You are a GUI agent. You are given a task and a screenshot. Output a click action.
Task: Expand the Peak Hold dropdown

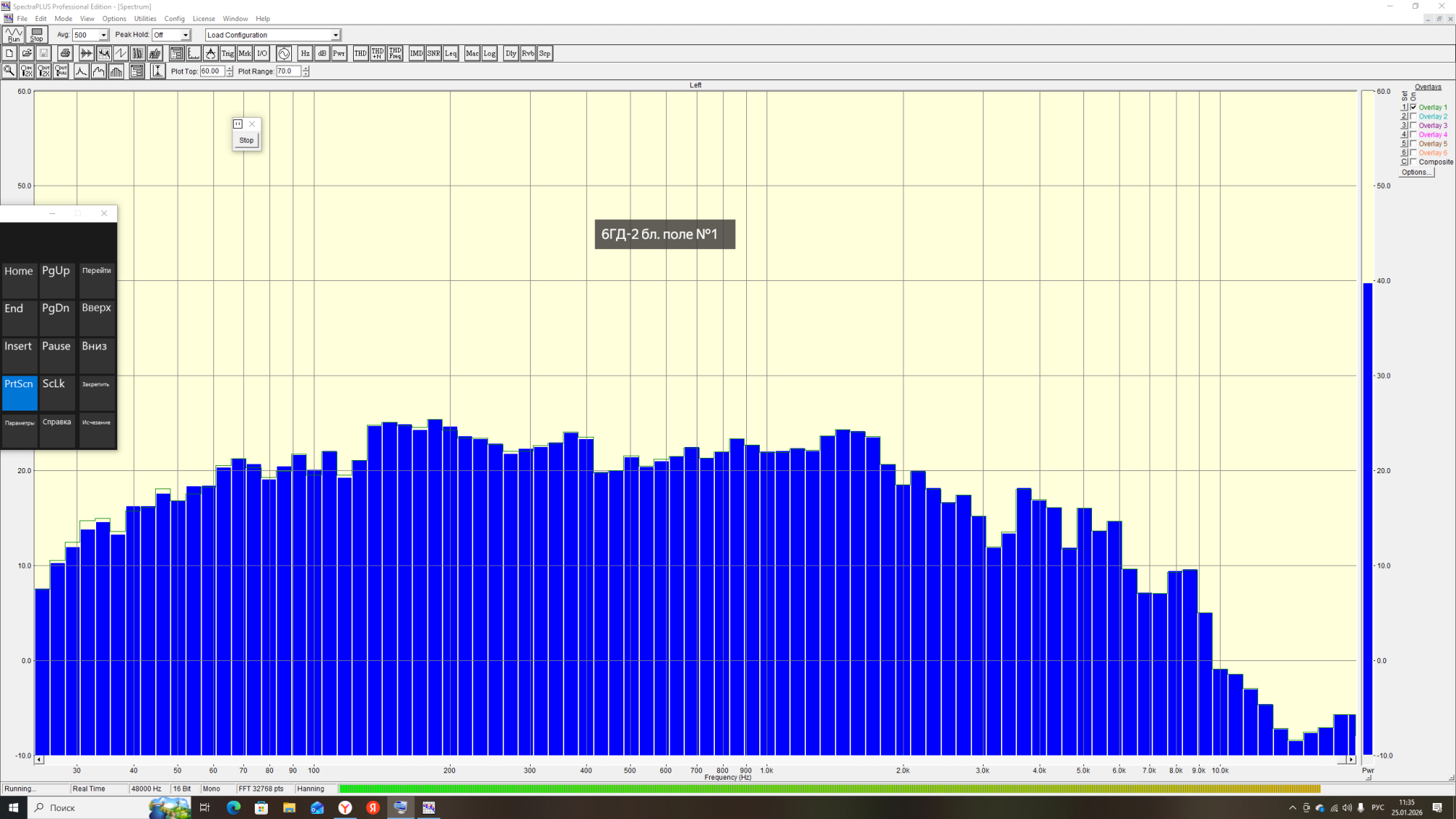pyautogui.click(x=186, y=35)
